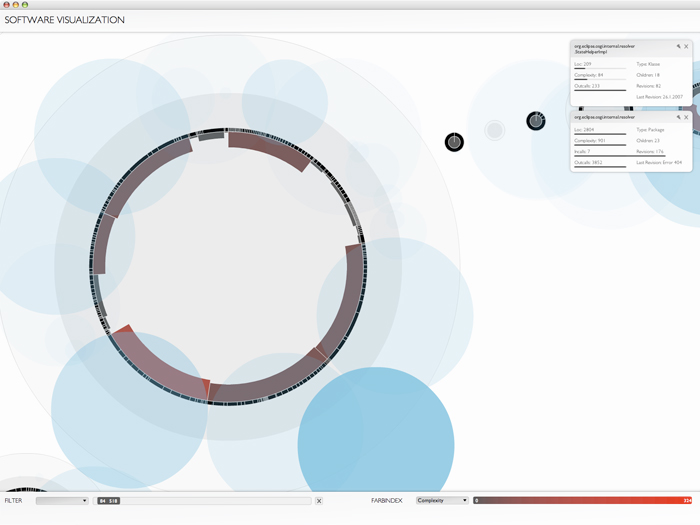700x525 pixels.
Task: Click the large solid blue circle
Action: pos(376,444)
